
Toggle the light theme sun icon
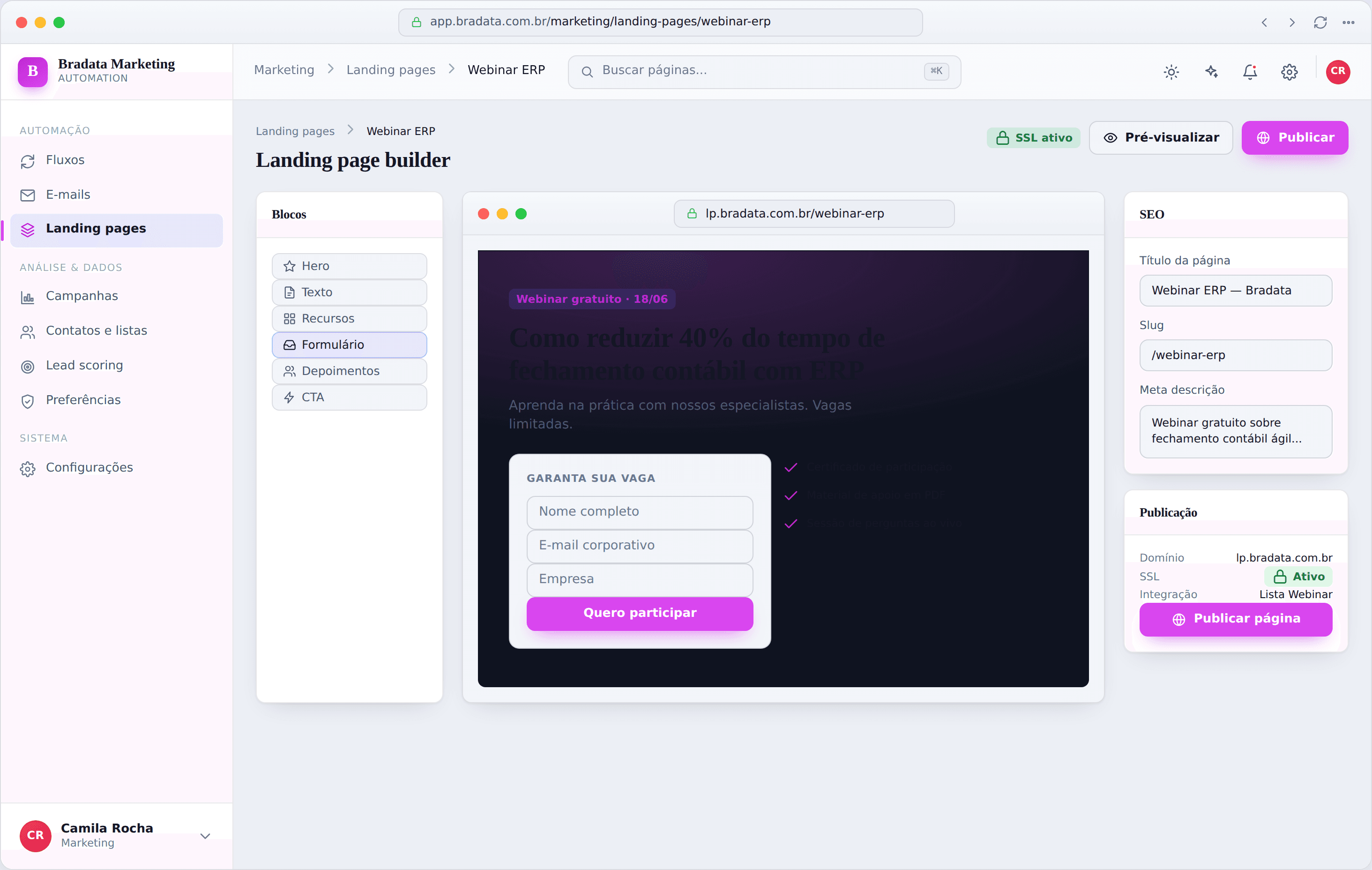(x=1171, y=72)
